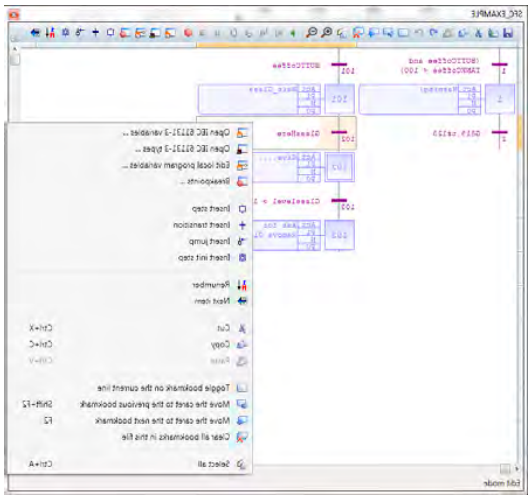This screenshot has height=495, width=530.
Task: Select Copy in the context menu
Action: tap(130, 345)
